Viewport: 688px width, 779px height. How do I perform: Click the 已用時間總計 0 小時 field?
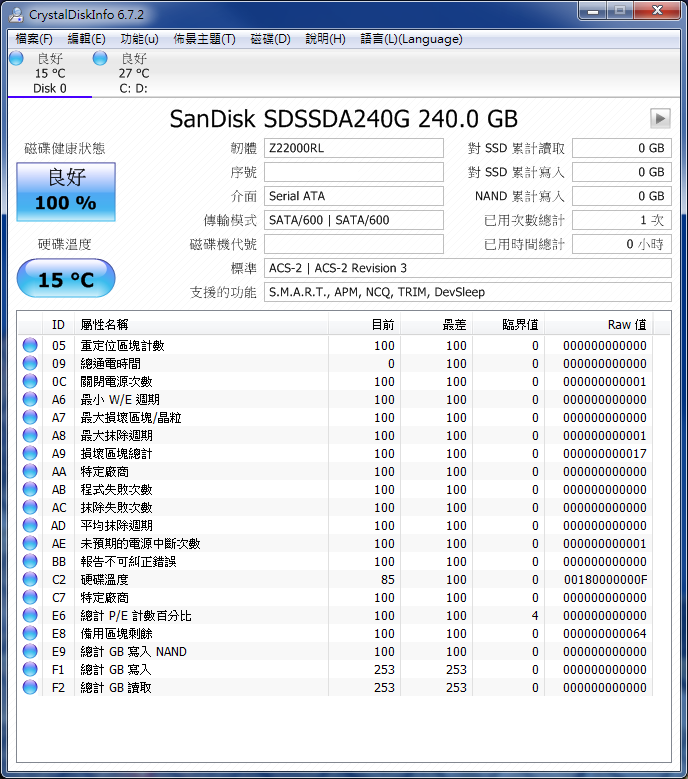coord(621,244)
